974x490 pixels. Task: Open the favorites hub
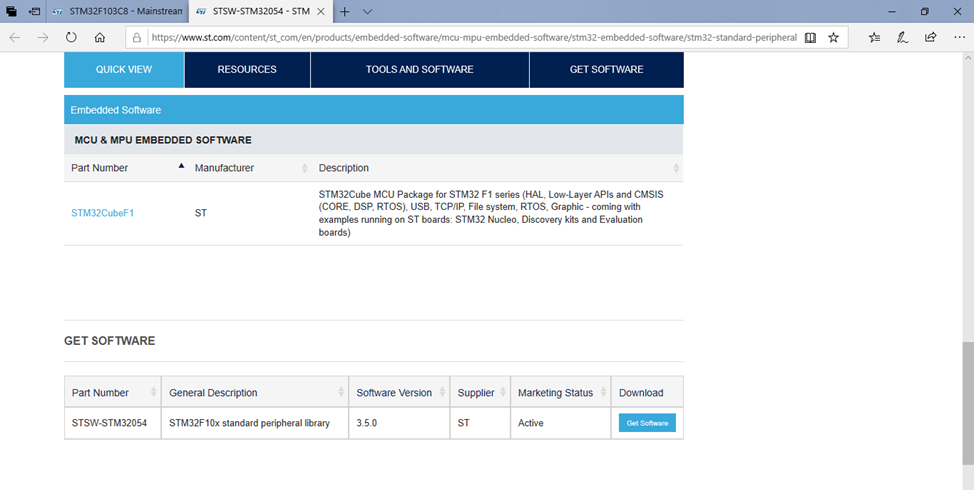click(875, 37)
